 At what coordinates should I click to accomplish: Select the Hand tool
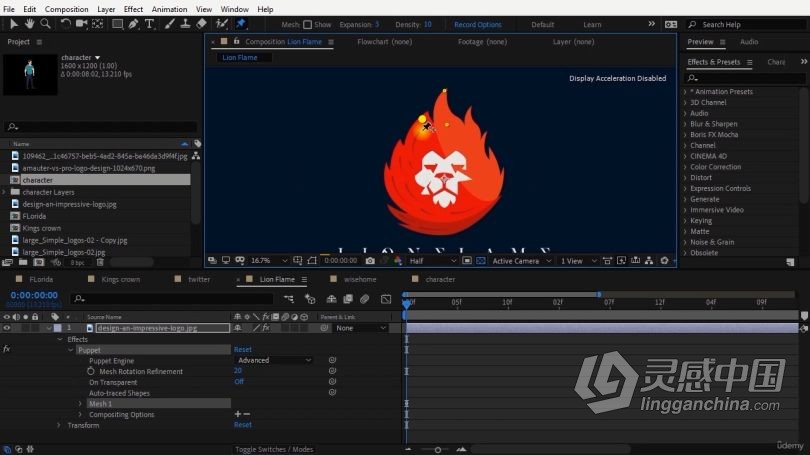tap(29, 24)
